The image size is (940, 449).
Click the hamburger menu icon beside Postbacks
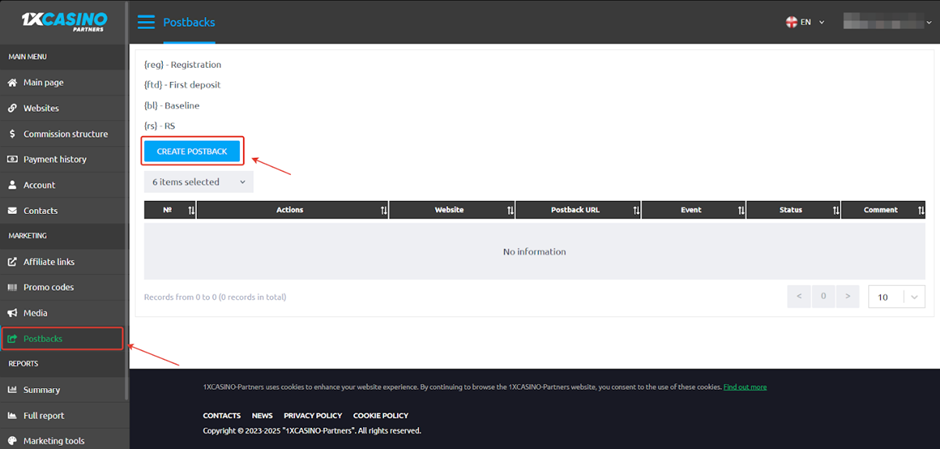146,22
